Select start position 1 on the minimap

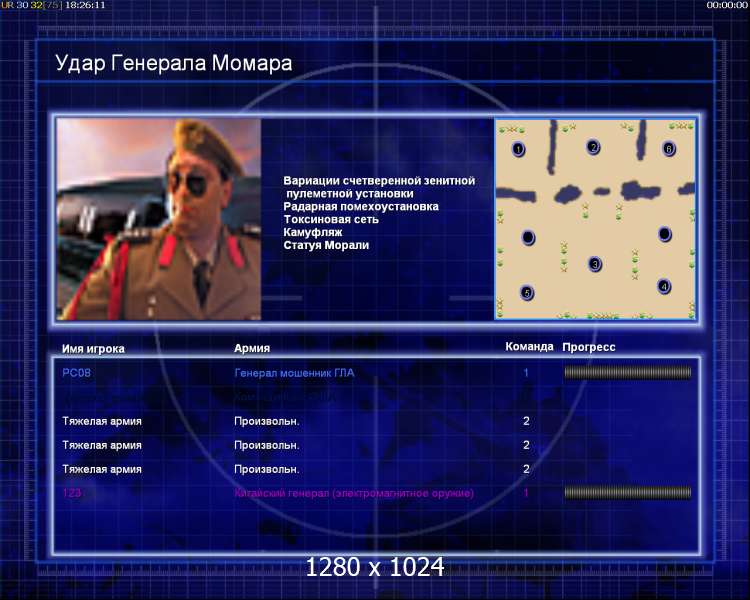tap(518, 149)
